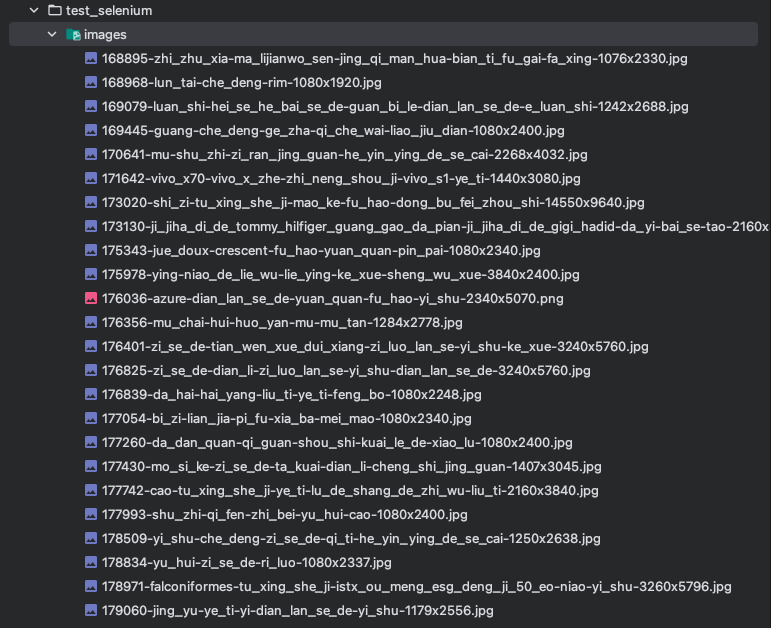Click file icon beside 168968-lun_tai-che_deng
This screenshot has height=628, width=771.
(91, 83)
